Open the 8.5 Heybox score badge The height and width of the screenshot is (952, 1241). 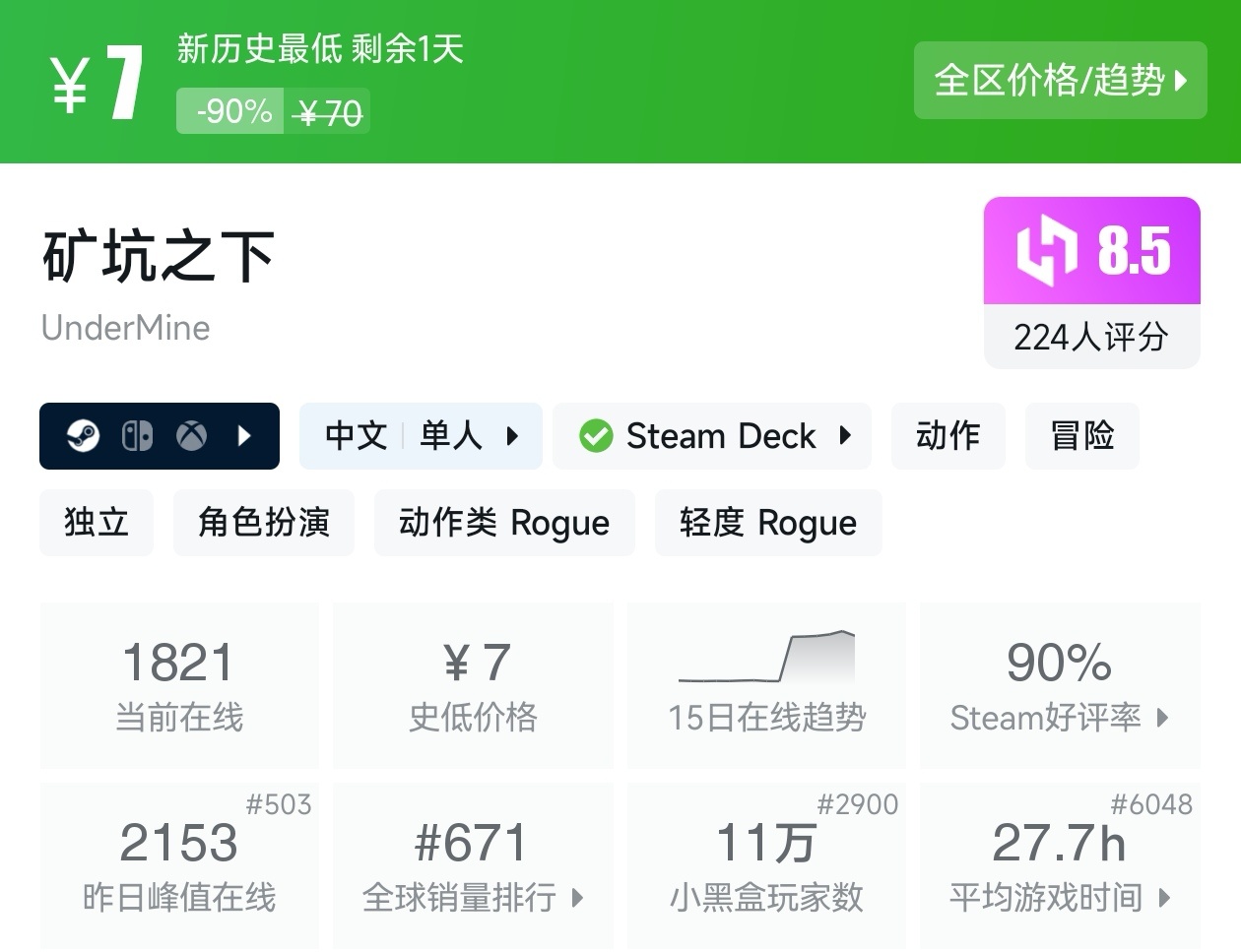1092,250
